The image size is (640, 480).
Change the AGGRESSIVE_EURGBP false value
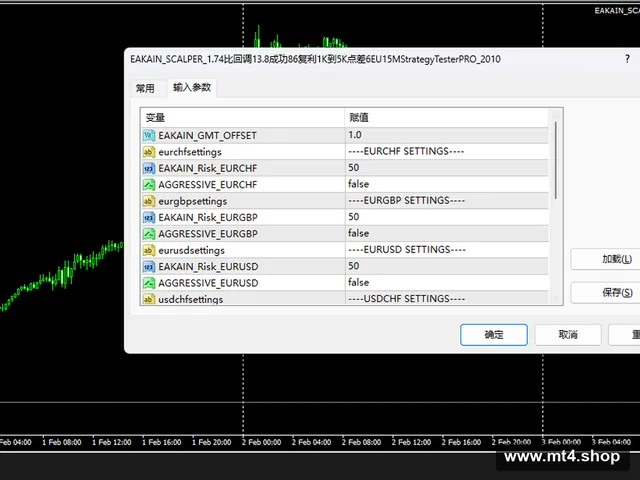pyautogui.click(x=447, y=233)
